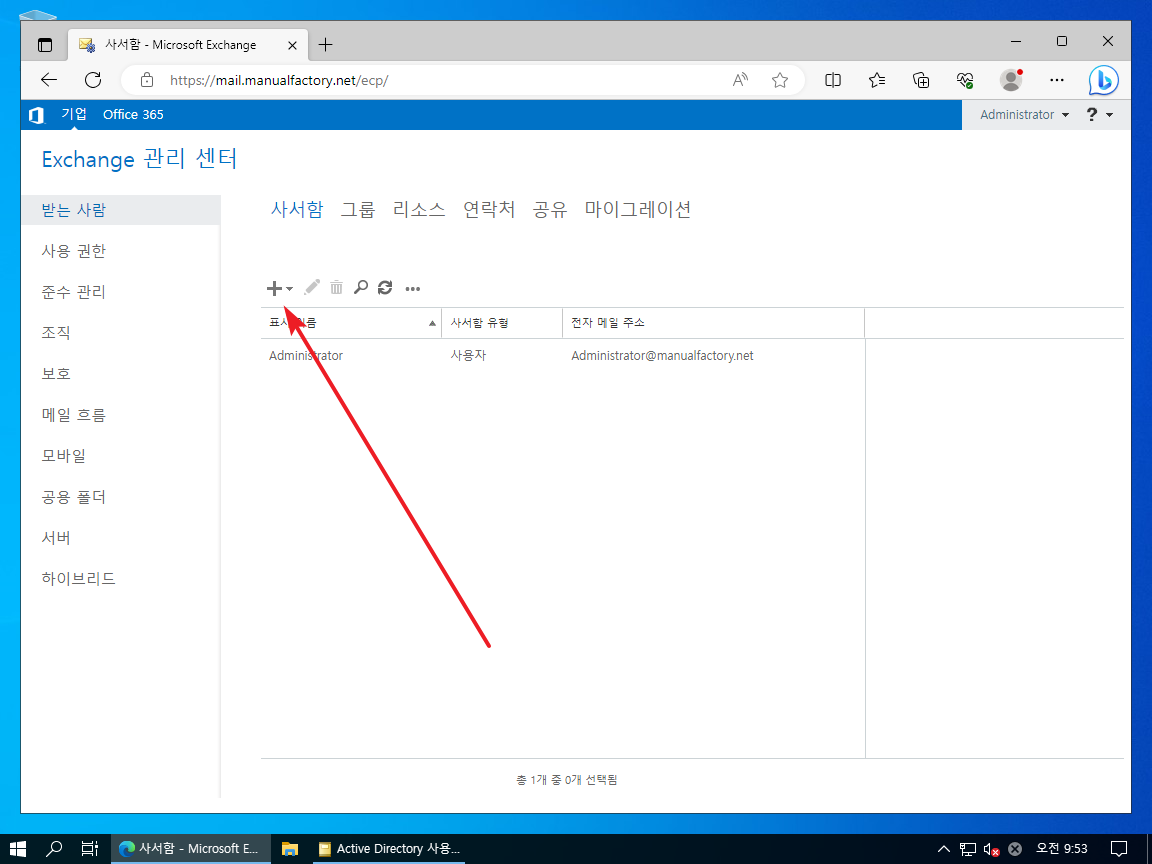Open the notification center icon
This screenshot has height=864, width=1152.
point(1118,849)
